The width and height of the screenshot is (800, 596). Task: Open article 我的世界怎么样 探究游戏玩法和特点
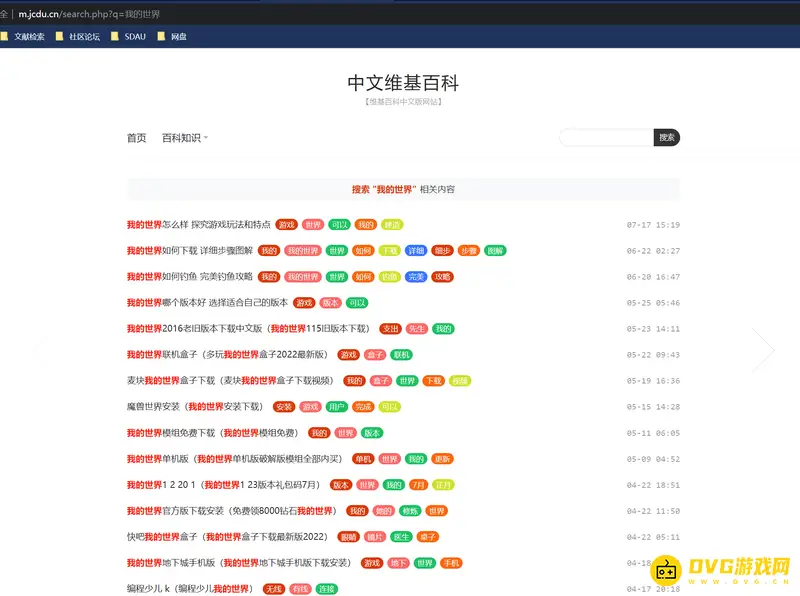pos(198,225)
